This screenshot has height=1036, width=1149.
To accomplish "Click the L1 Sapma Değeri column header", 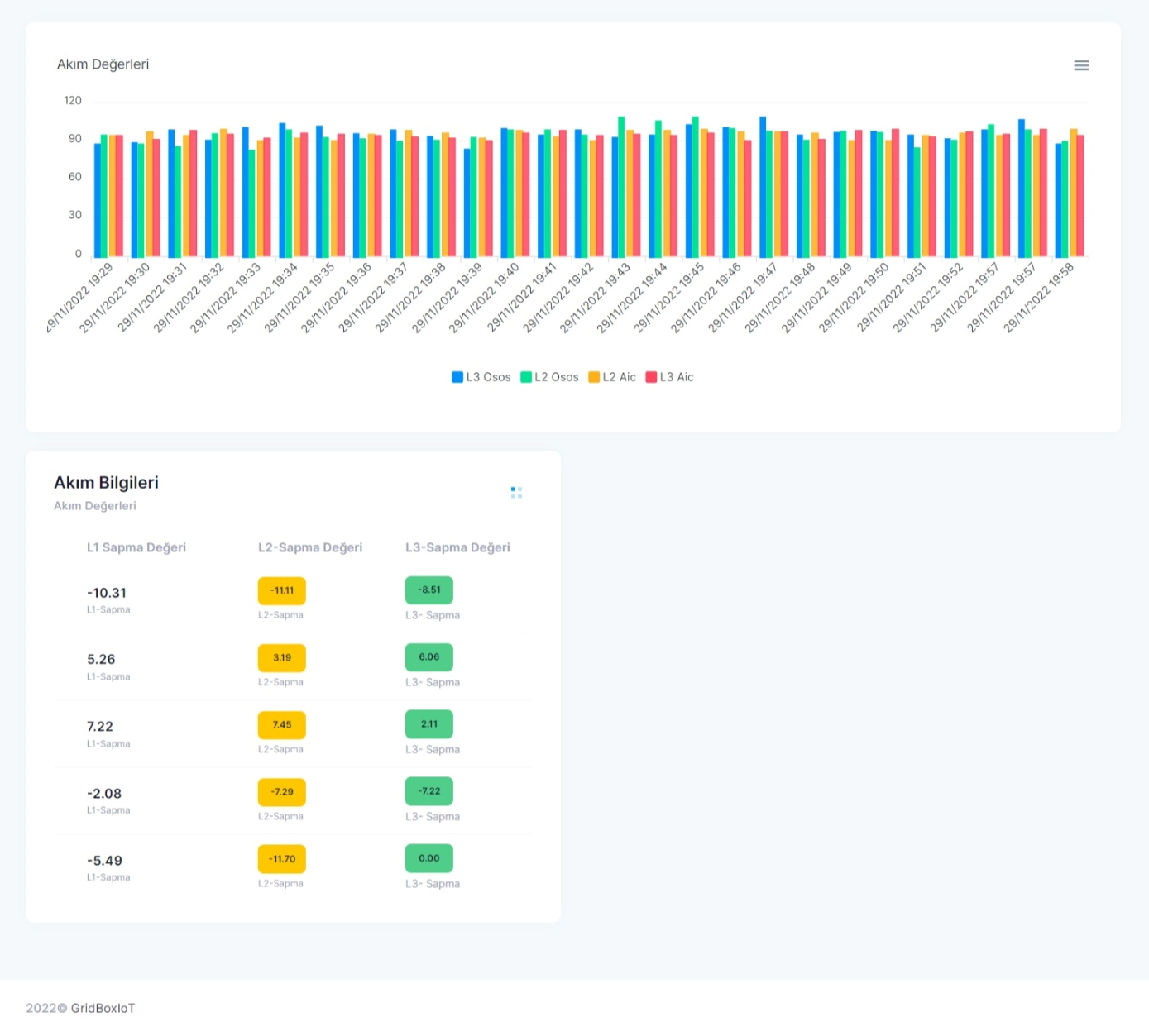I will (136, 547).
